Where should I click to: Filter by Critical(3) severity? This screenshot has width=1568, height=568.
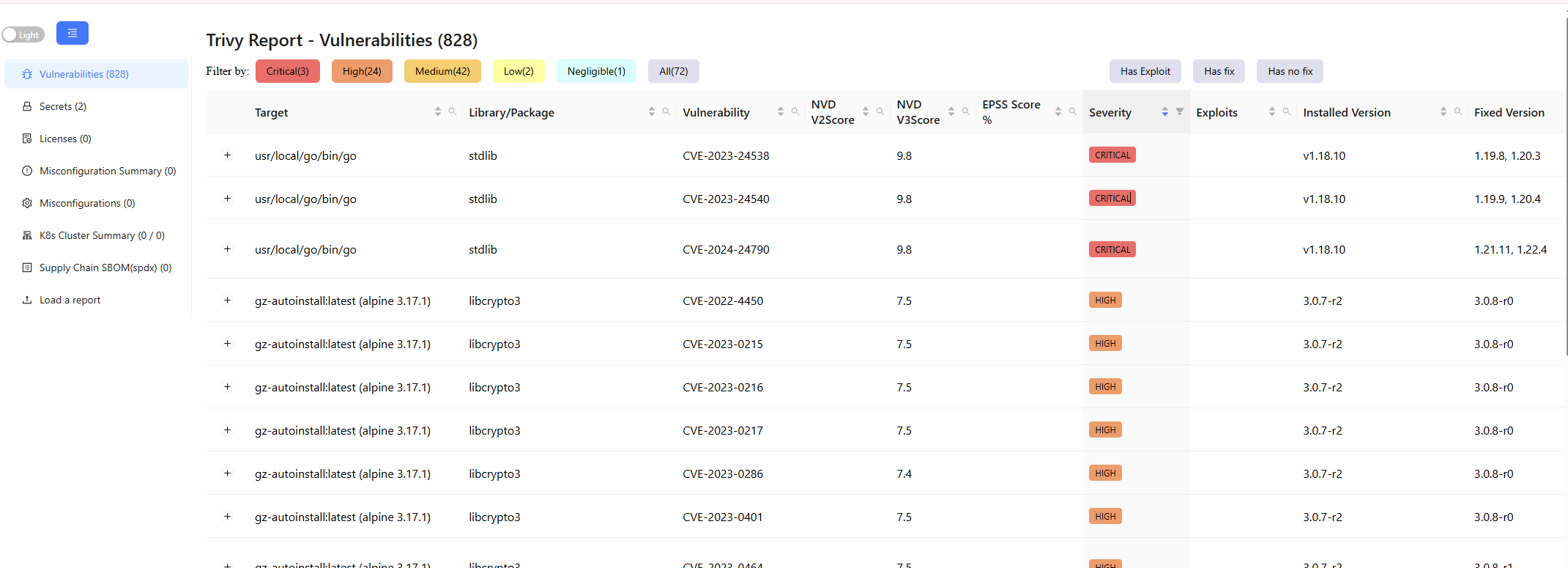tap(287, 71)
